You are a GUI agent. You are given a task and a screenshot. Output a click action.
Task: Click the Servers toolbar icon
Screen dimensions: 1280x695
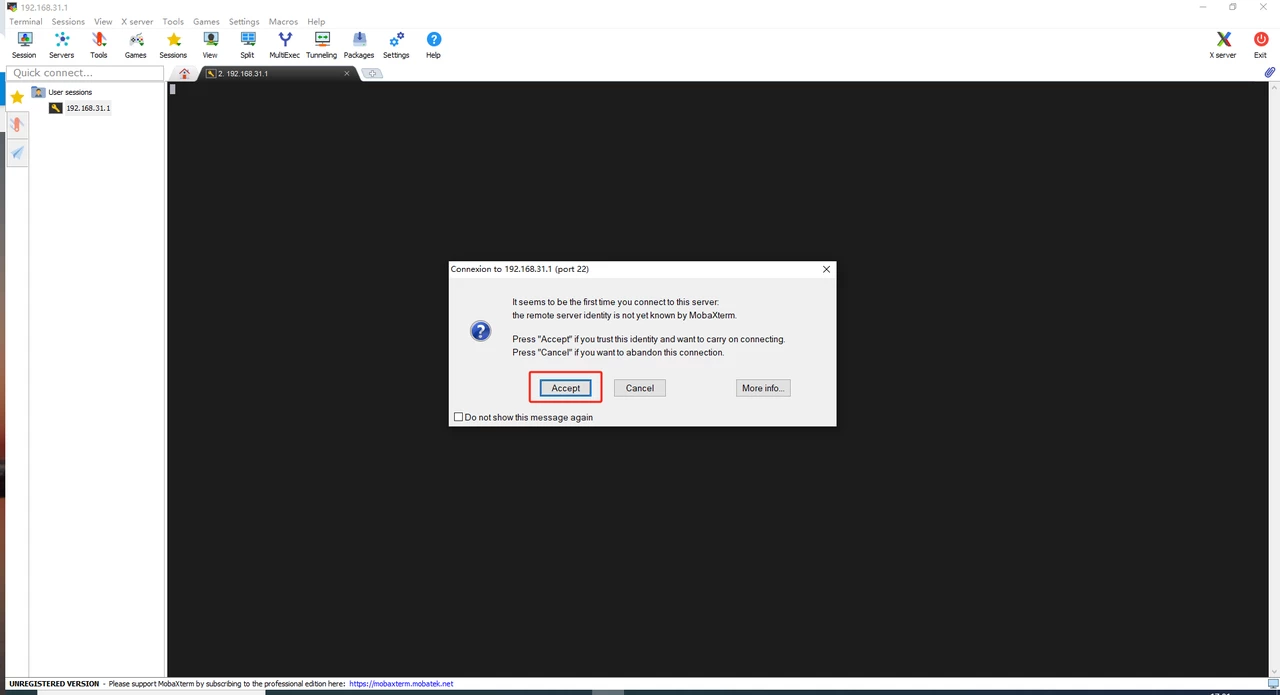61,44
